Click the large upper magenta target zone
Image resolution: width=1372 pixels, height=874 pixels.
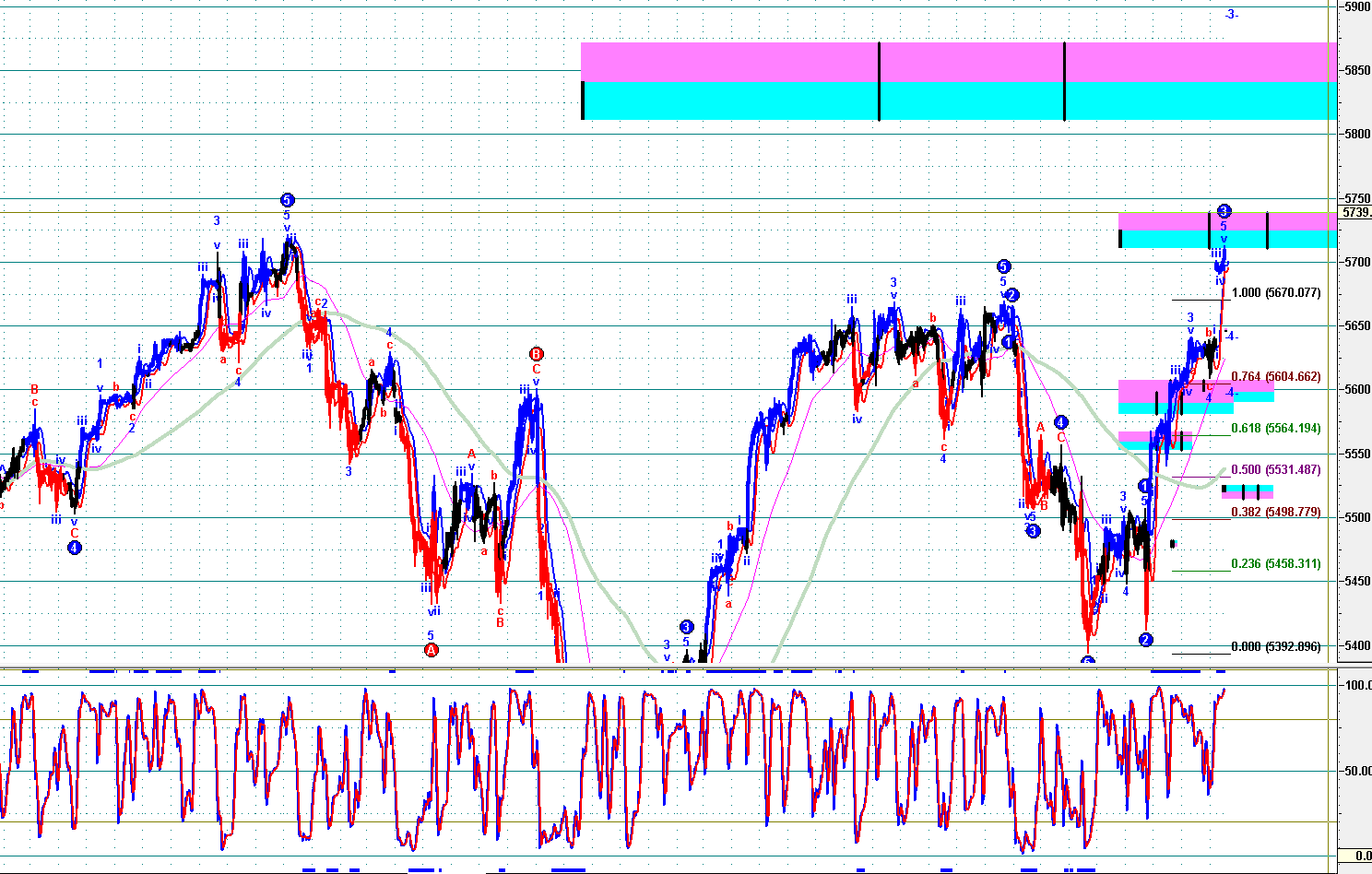(x=959, y=62)
